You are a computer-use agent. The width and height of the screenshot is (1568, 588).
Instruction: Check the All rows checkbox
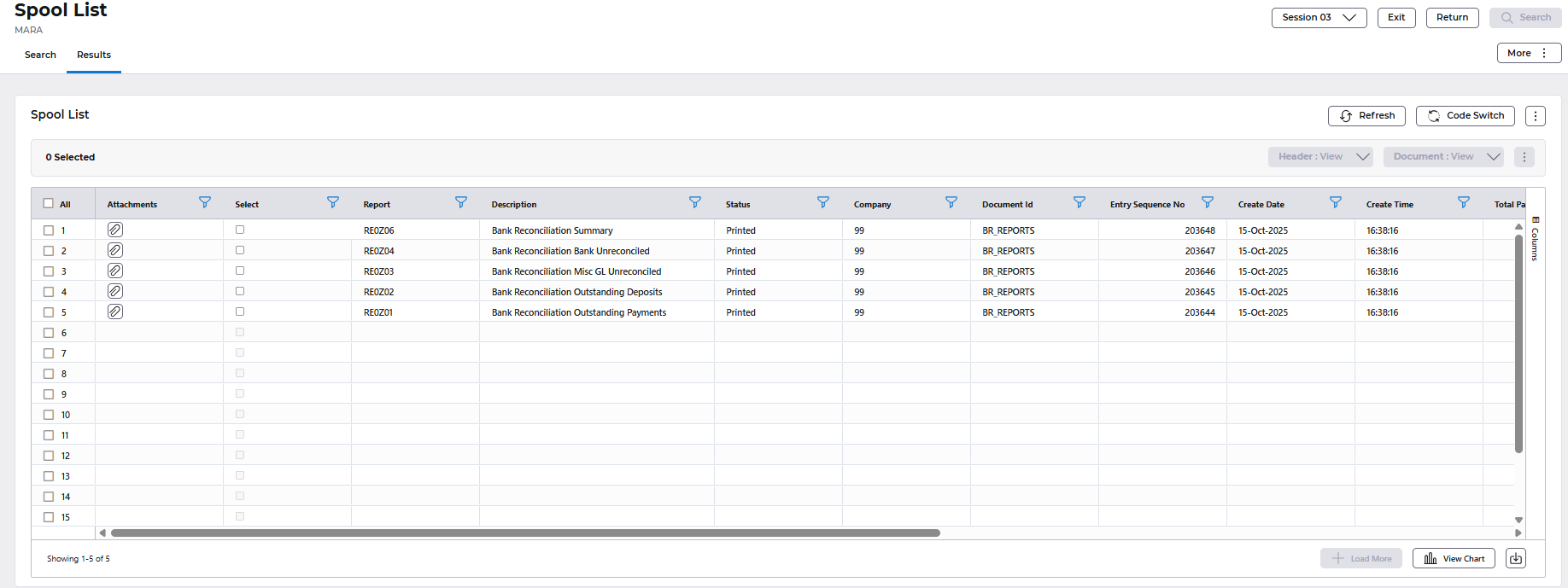pyautogui.click(x=49, y=204)
